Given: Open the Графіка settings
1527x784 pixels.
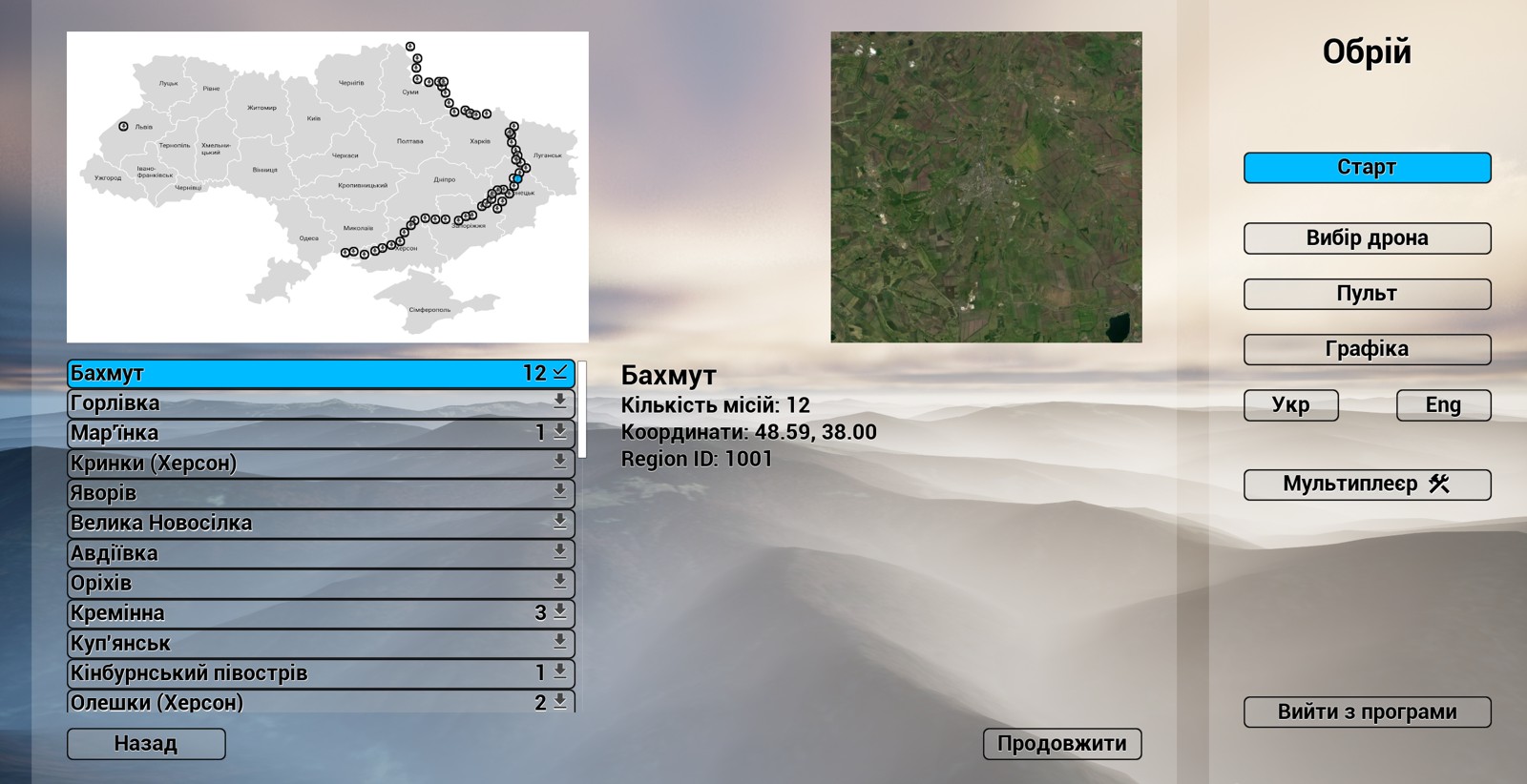Looking at the screenshot, I should click(1367, 349).
